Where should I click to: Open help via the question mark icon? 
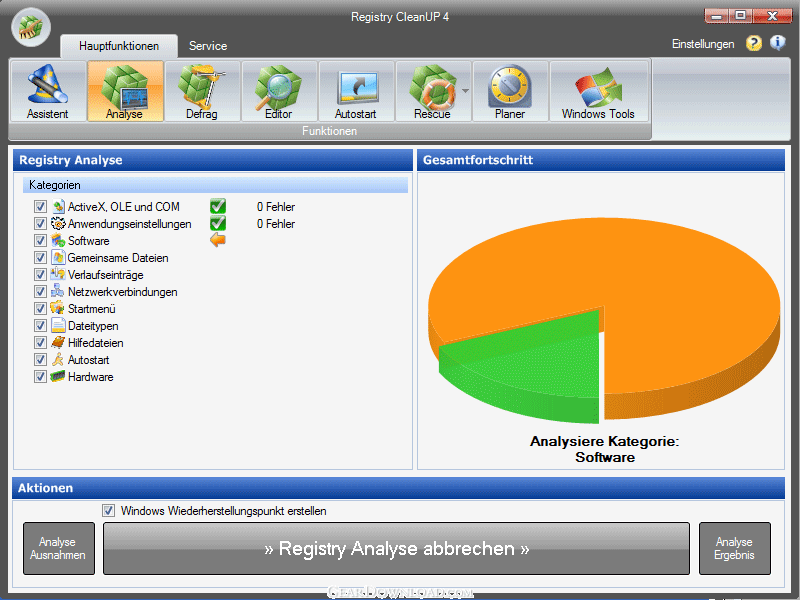754,43
